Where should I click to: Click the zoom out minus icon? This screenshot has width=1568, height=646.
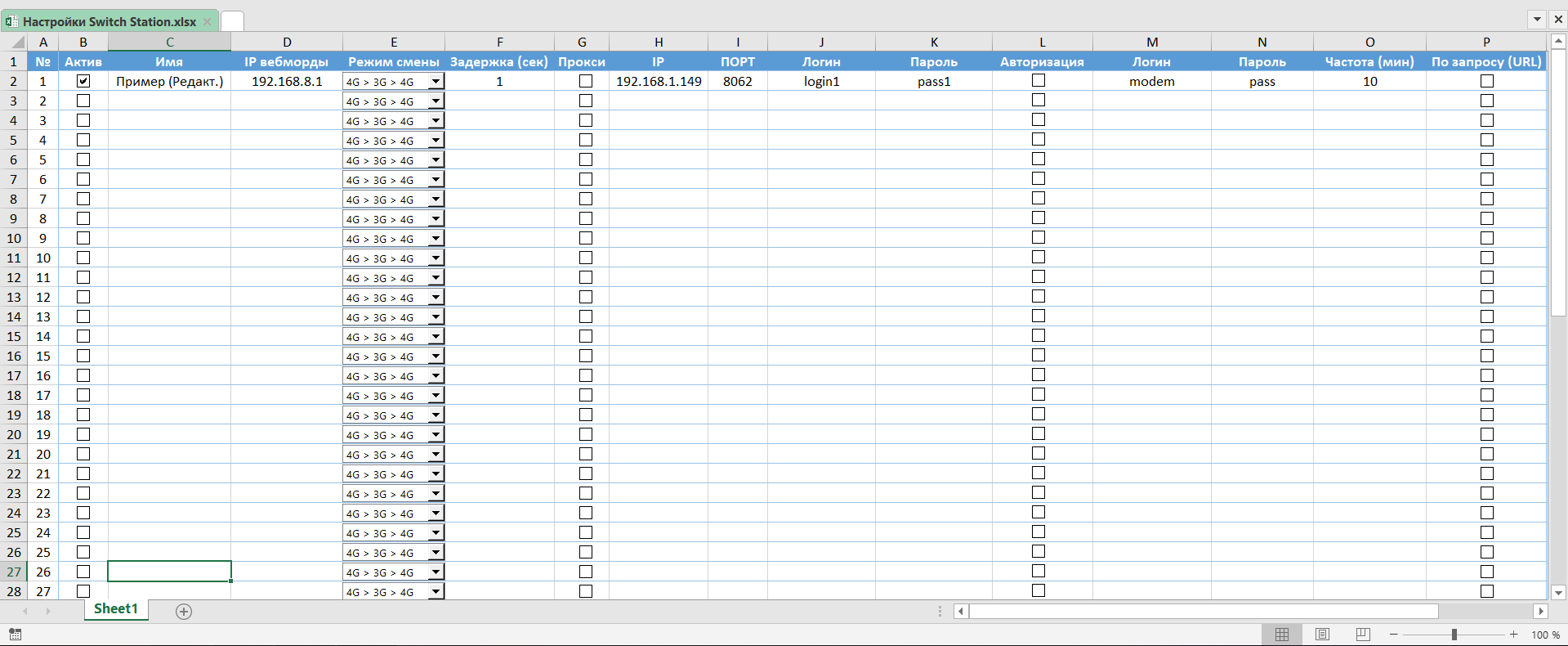click(x=1394, y=635)
